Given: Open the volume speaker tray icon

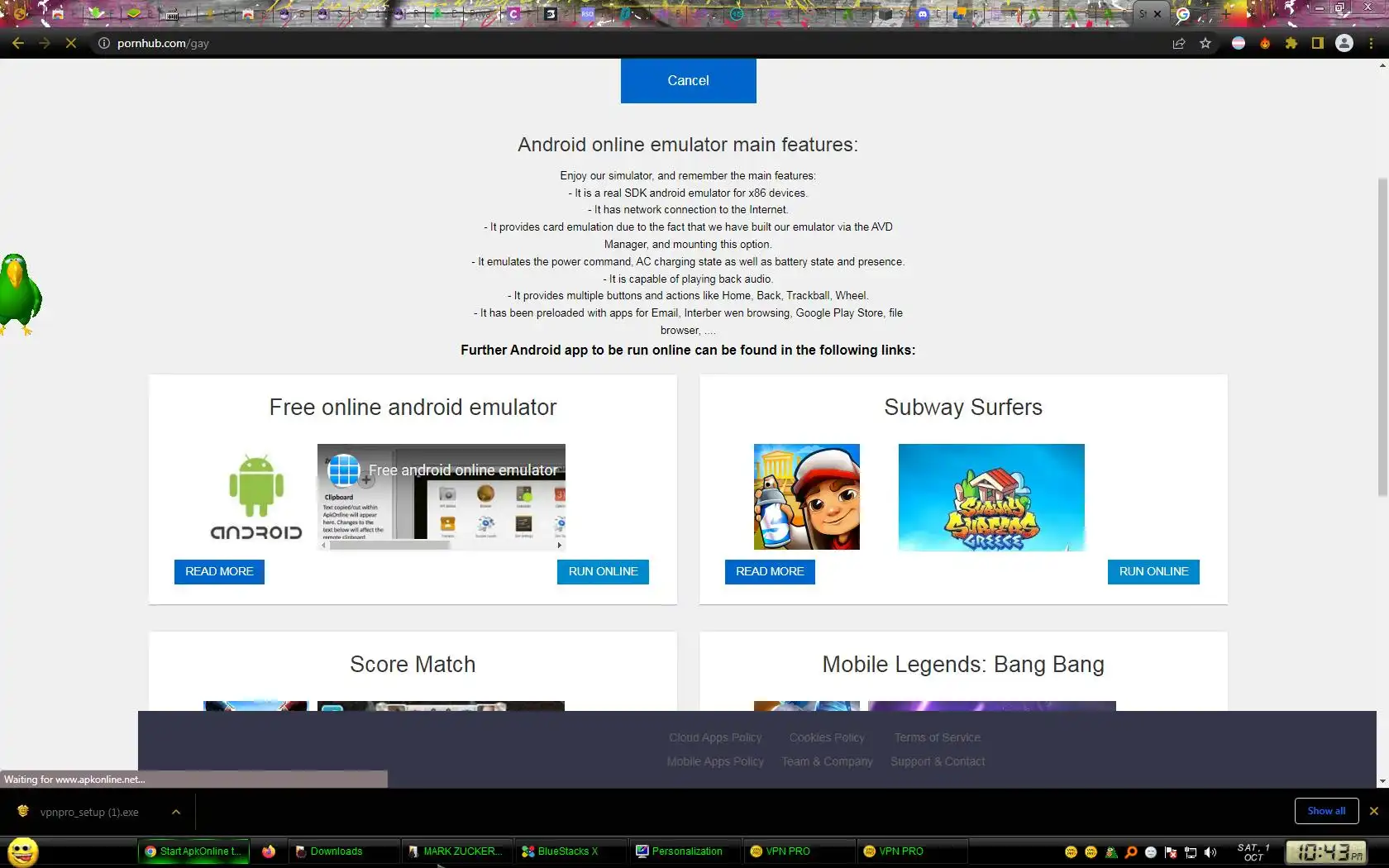Looking at the screenshot, I should 1210,852.
